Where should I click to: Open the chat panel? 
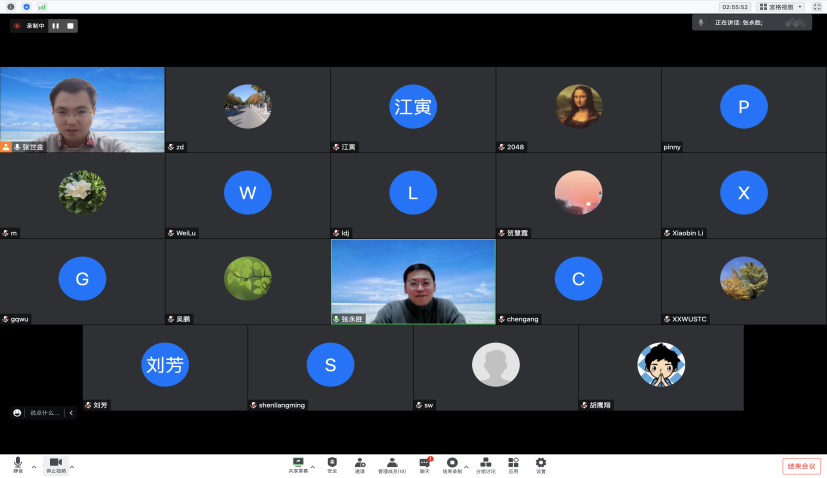tap(424, 464)
